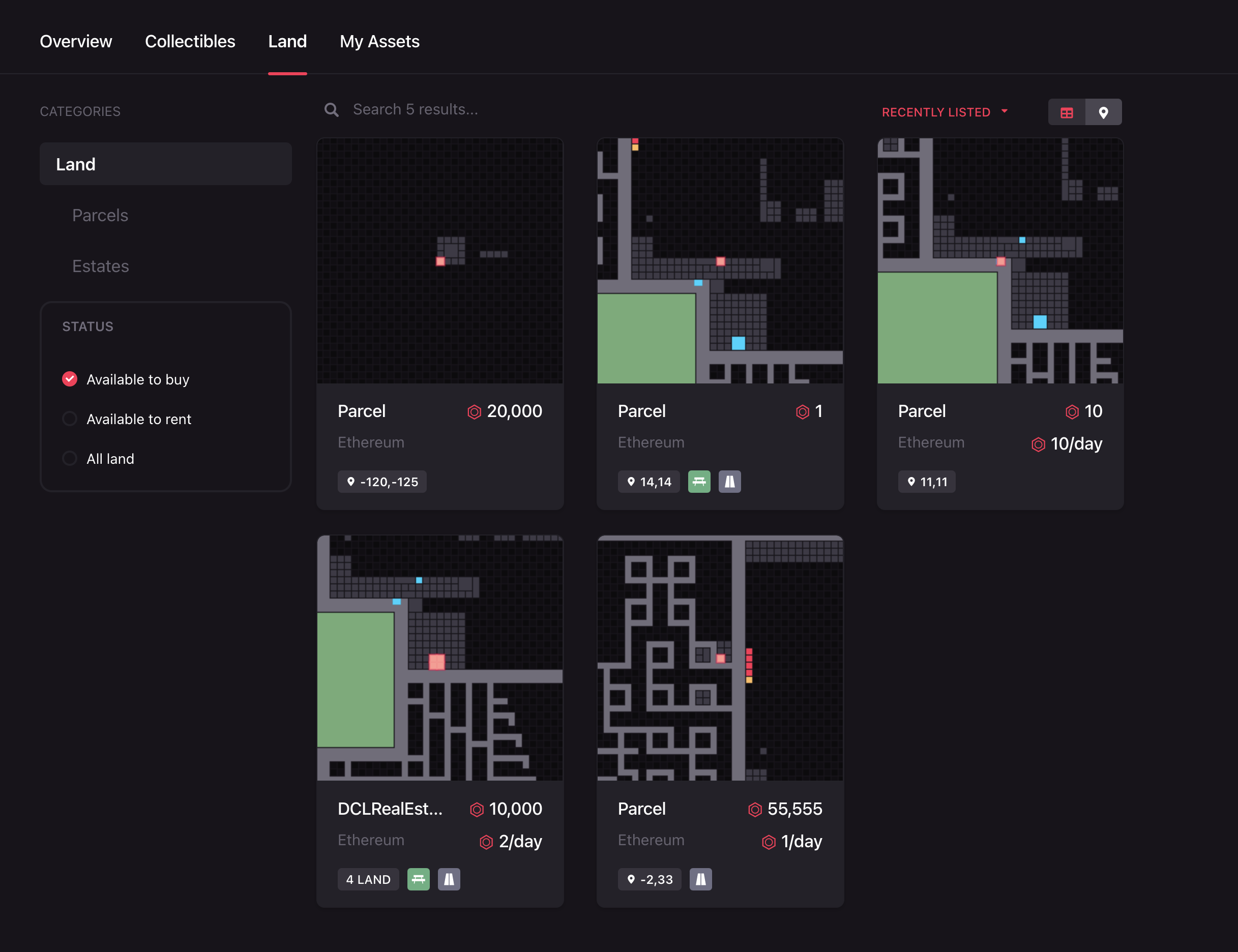Open the 20,000 MANA parcel thumbnail

[x=439, y=261]
